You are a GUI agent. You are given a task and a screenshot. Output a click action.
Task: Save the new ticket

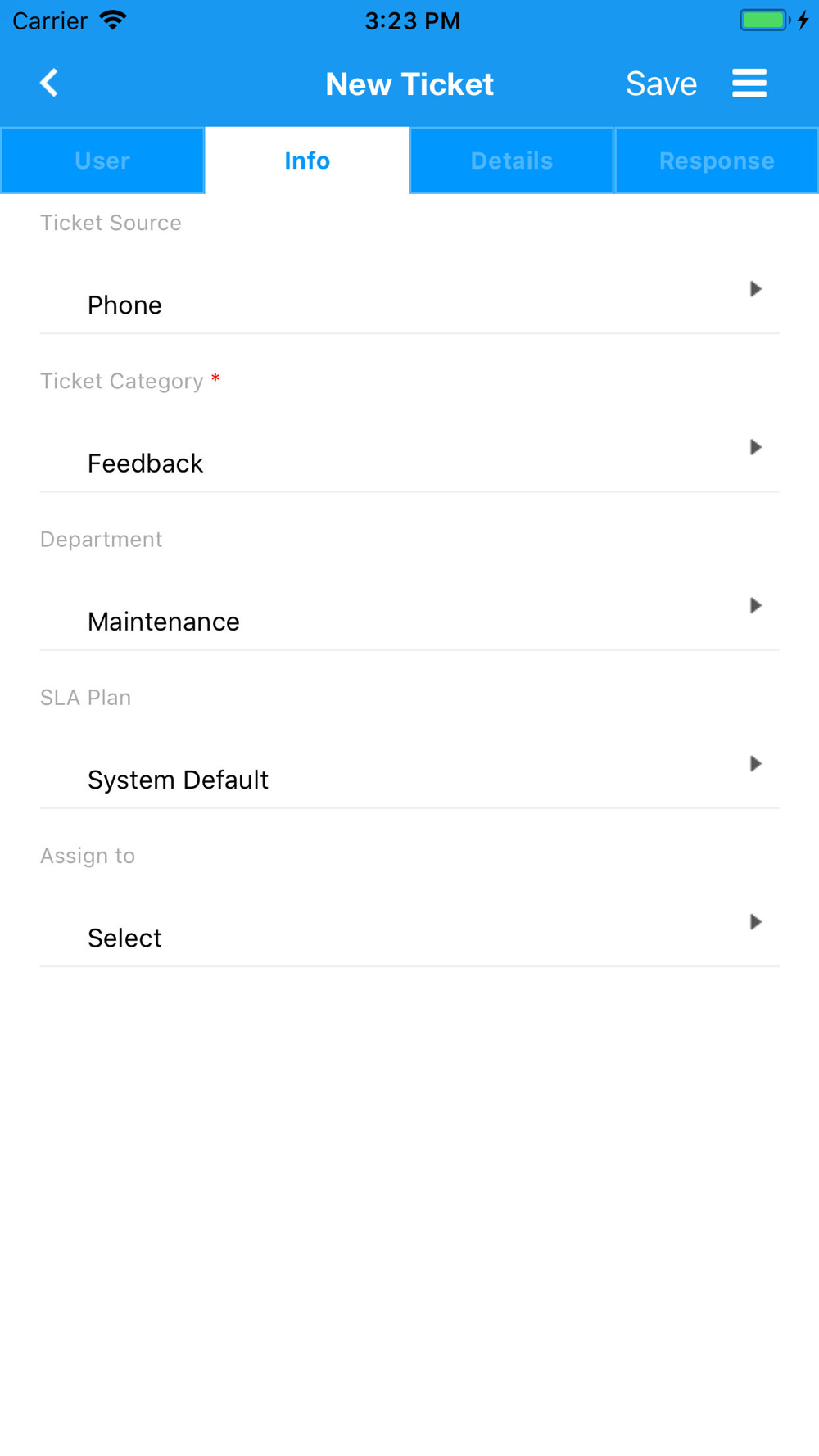(661, 84)
